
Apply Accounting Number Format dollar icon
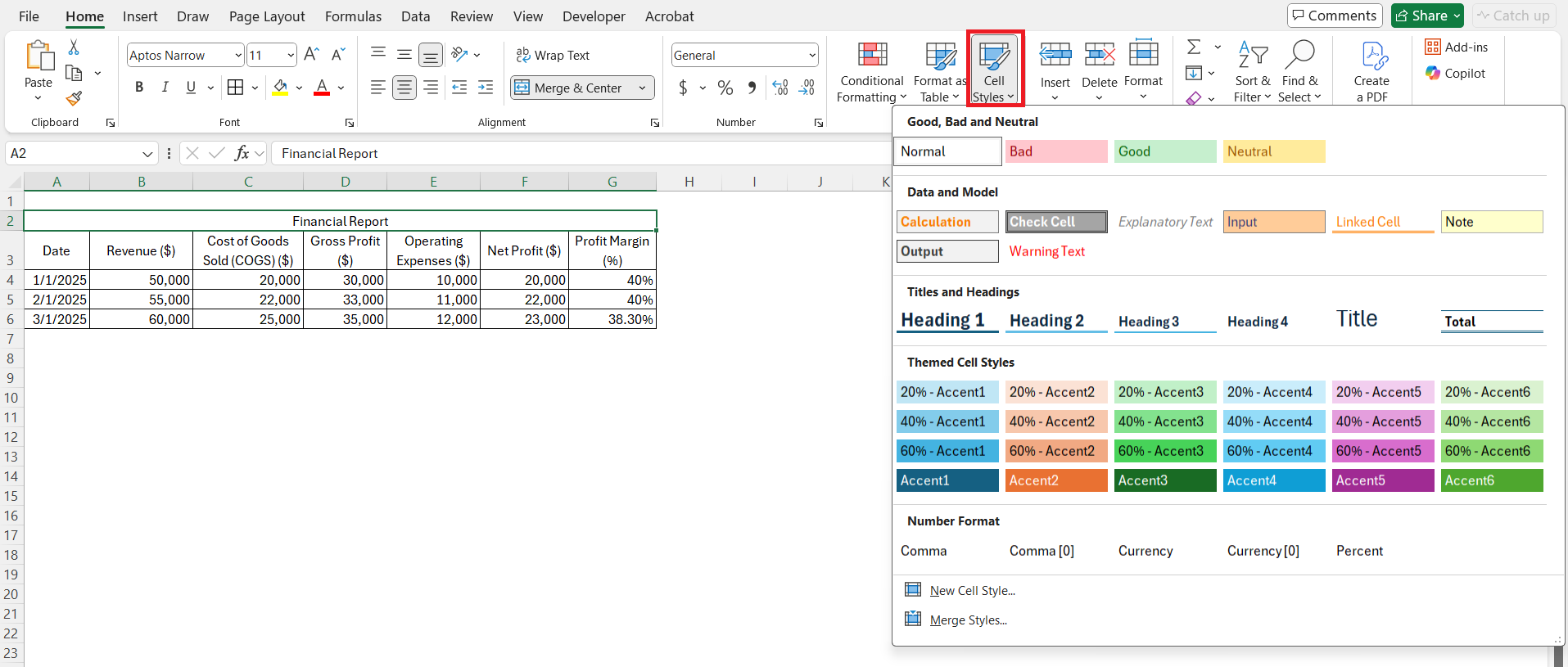683,88
